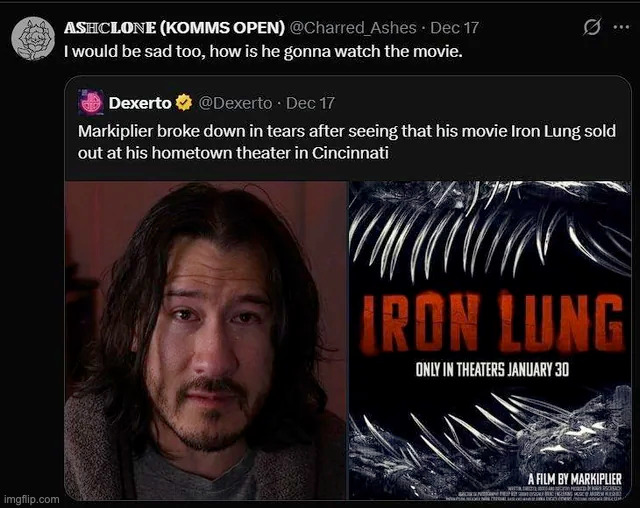This screenshot has height=508, width=640.
Task: Open the ASHCLONE (KOMMS OPEN) display name
Action: [174, 28]
